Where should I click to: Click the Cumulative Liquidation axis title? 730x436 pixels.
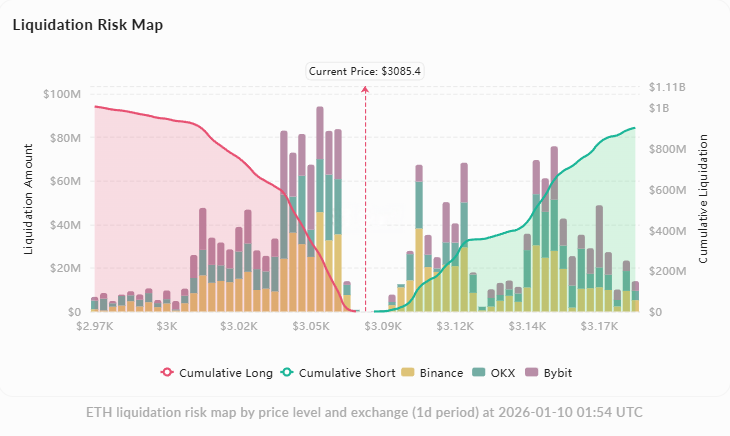point(703,199)
